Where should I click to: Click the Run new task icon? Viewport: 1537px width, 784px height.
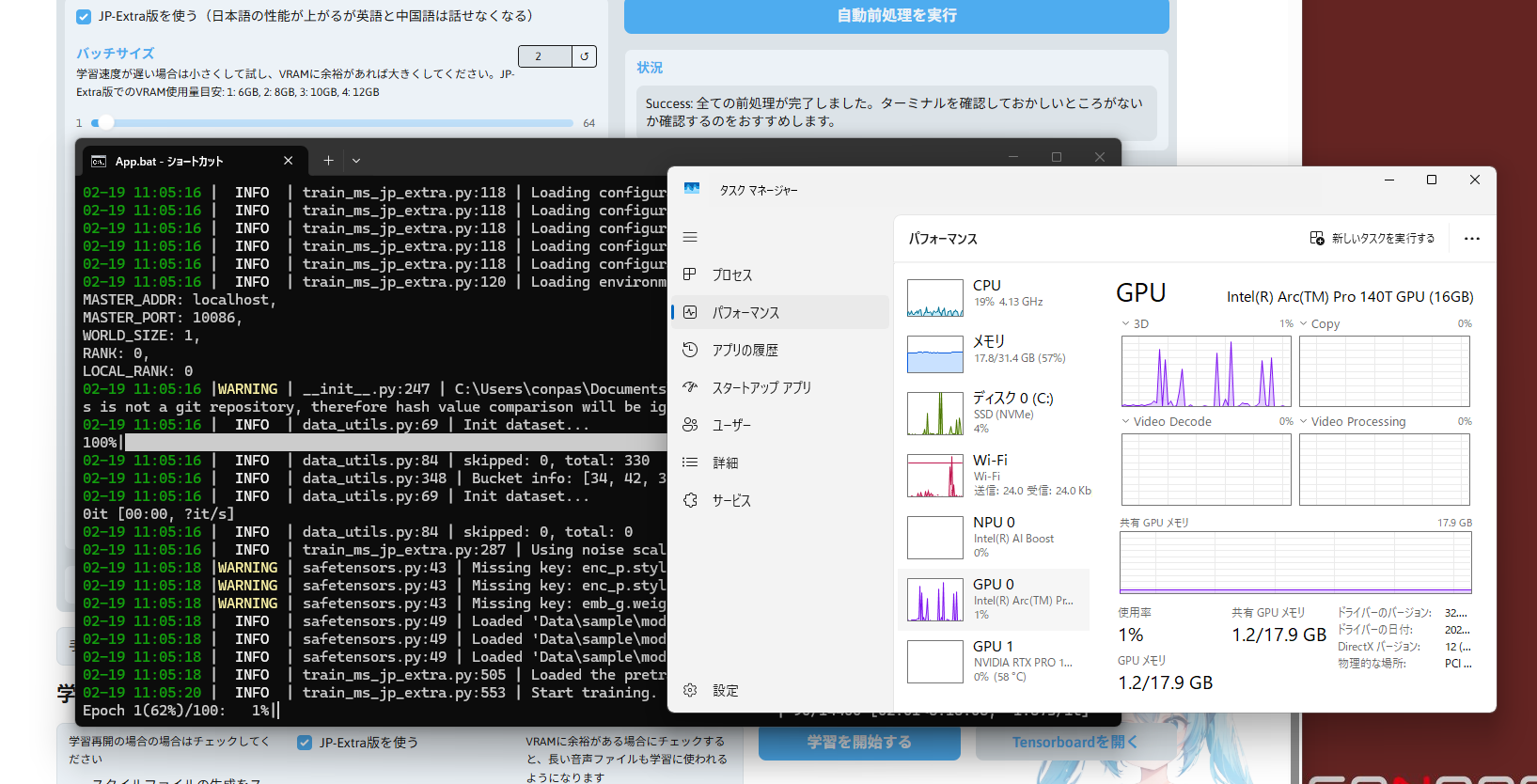click(x=1317, y=239)
